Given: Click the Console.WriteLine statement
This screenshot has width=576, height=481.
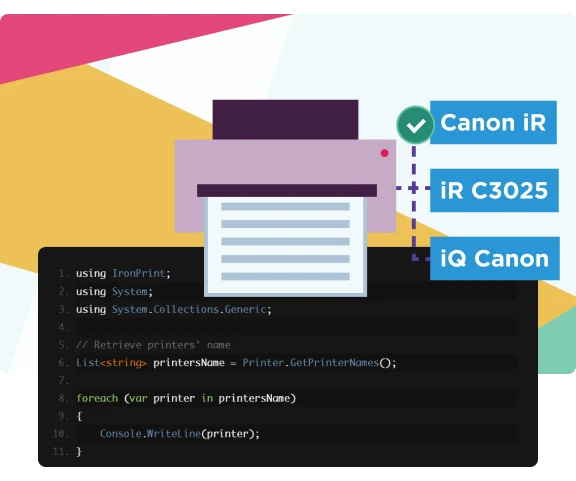Looking at the screenshot, I should pos(180,434).
